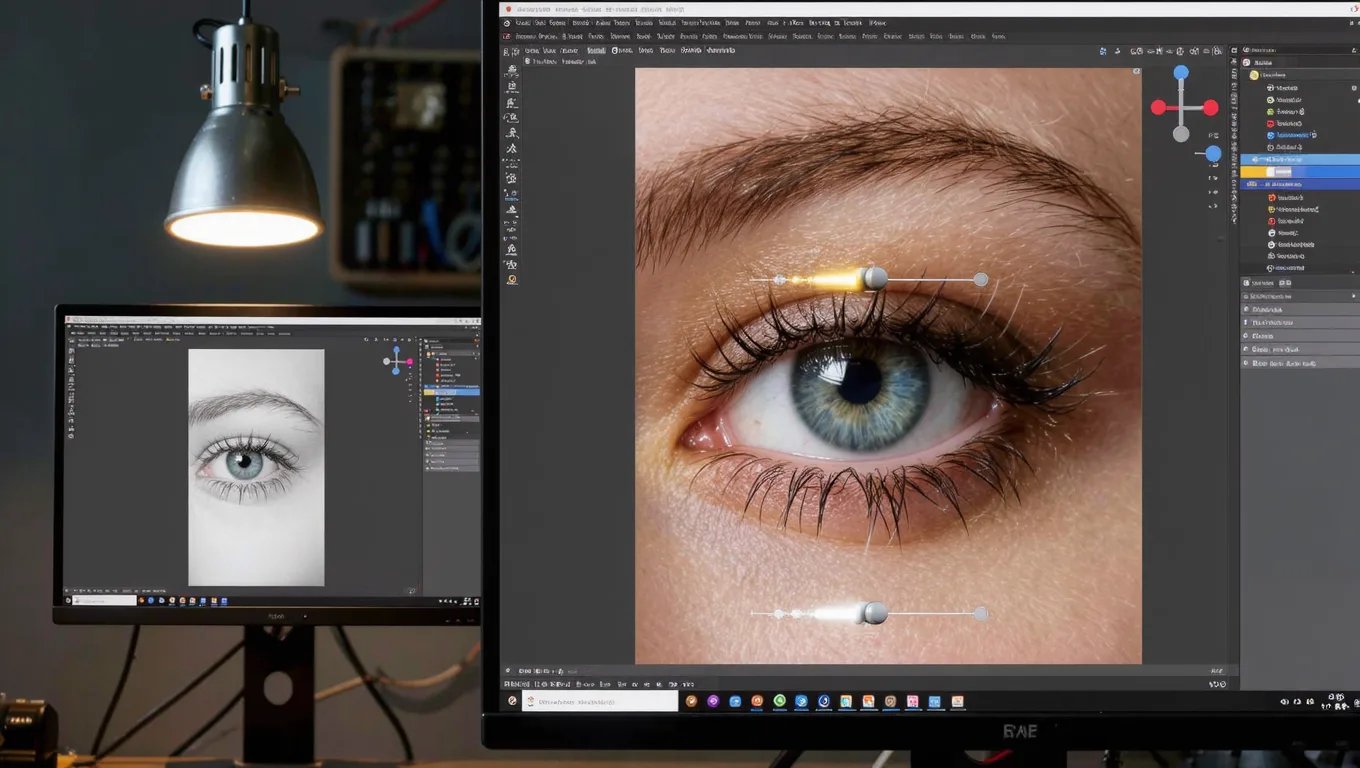Viewport: 1360px width, 768px height.
Task: Click the right end handle of the lower slider
Action: (x=981, y=613)
